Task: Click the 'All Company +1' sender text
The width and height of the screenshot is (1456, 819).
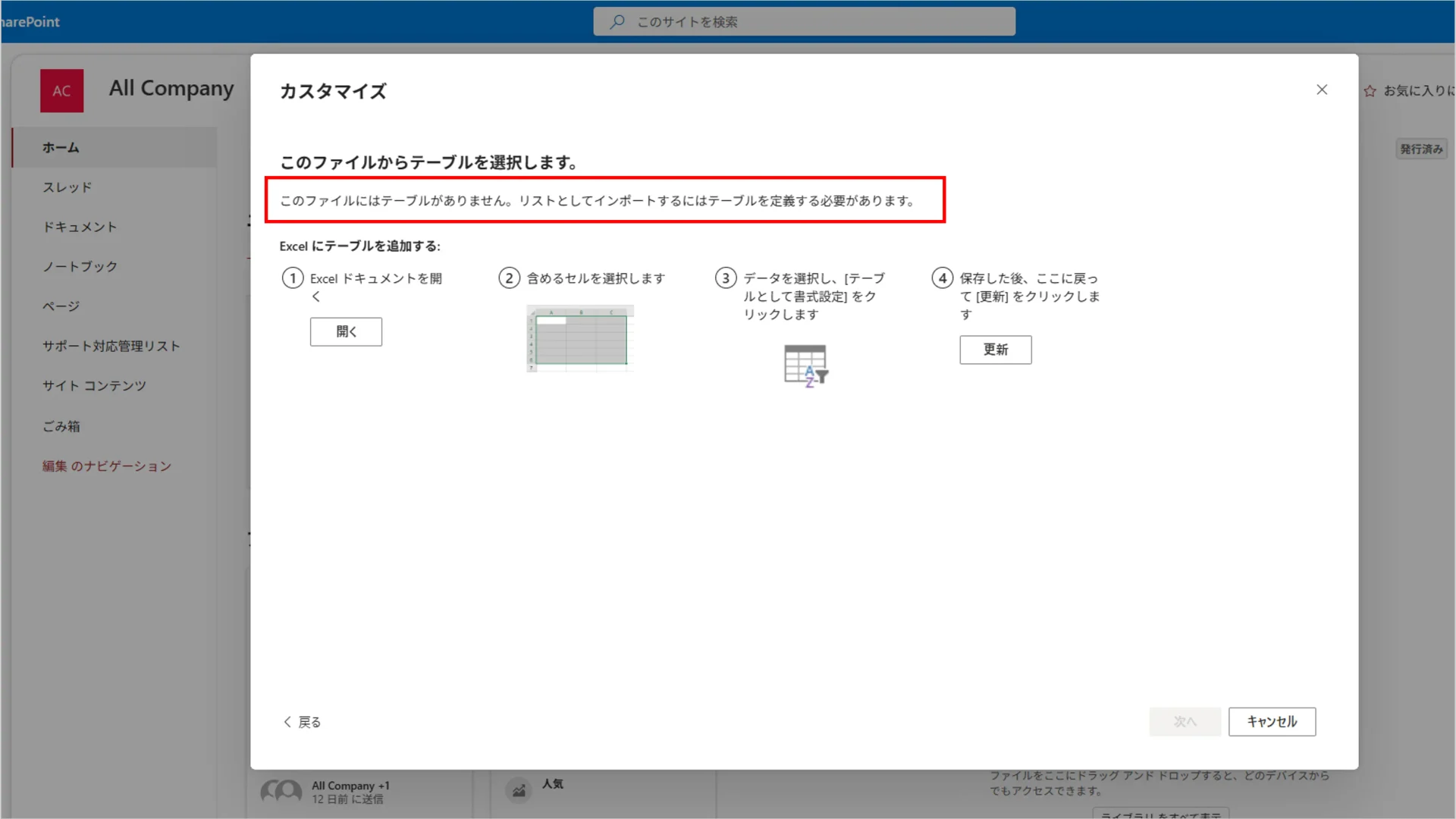Action: pos(350,786)
